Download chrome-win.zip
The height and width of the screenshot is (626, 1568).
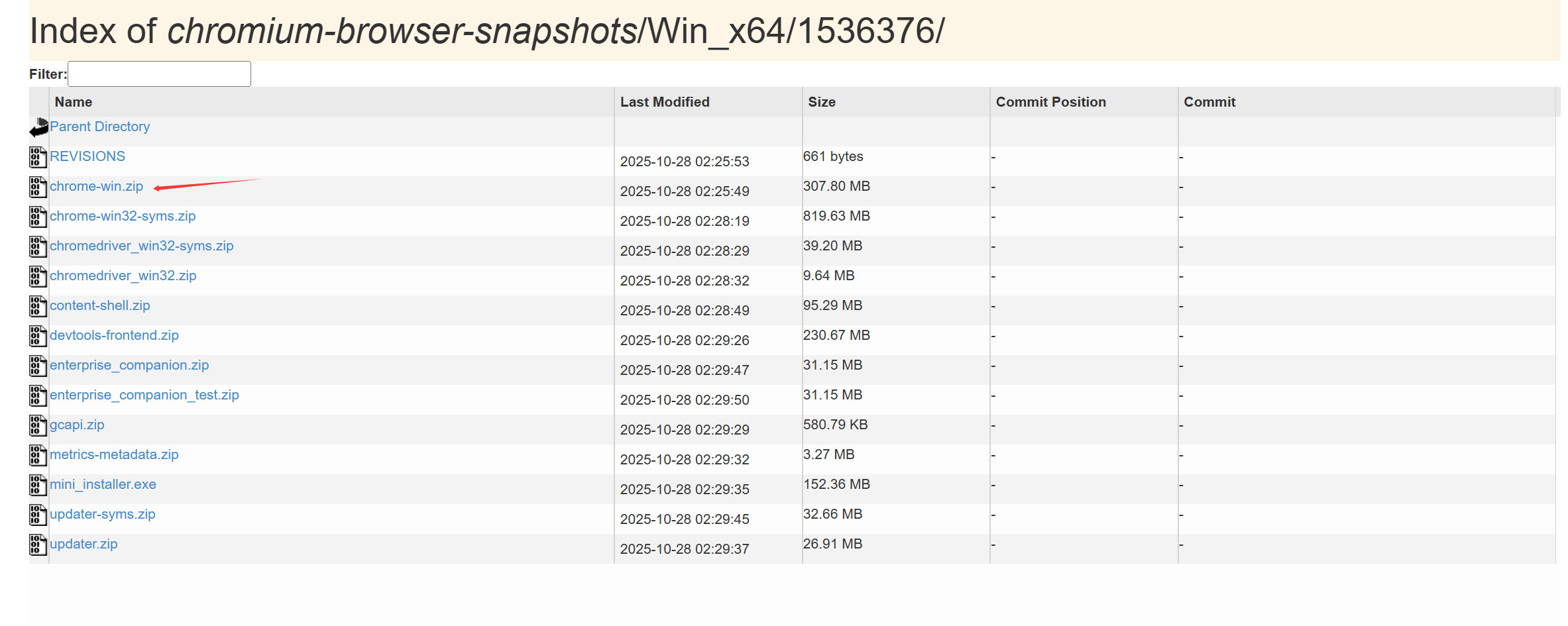[96, 186]
